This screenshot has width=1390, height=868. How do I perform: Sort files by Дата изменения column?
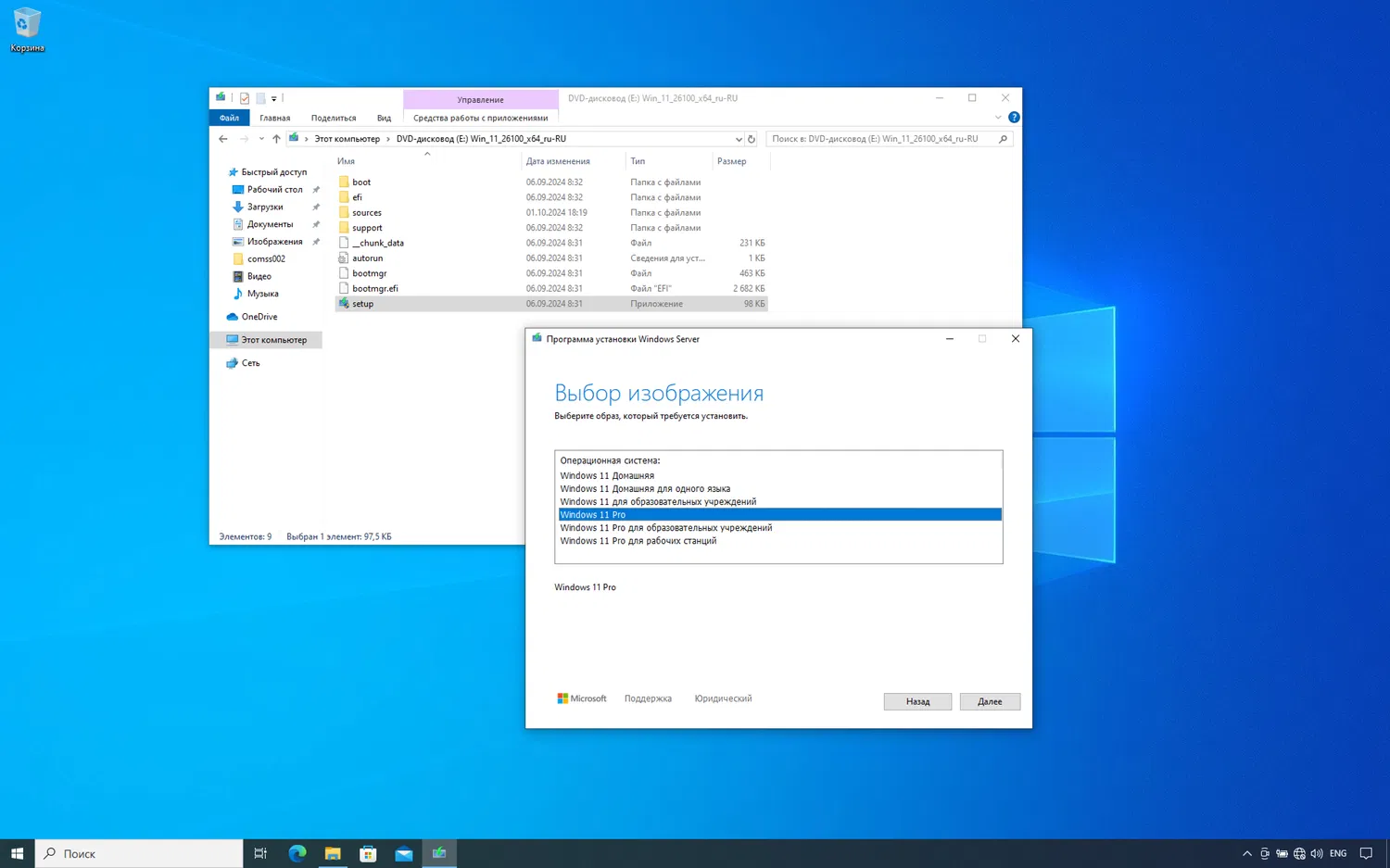click(558, 161)
